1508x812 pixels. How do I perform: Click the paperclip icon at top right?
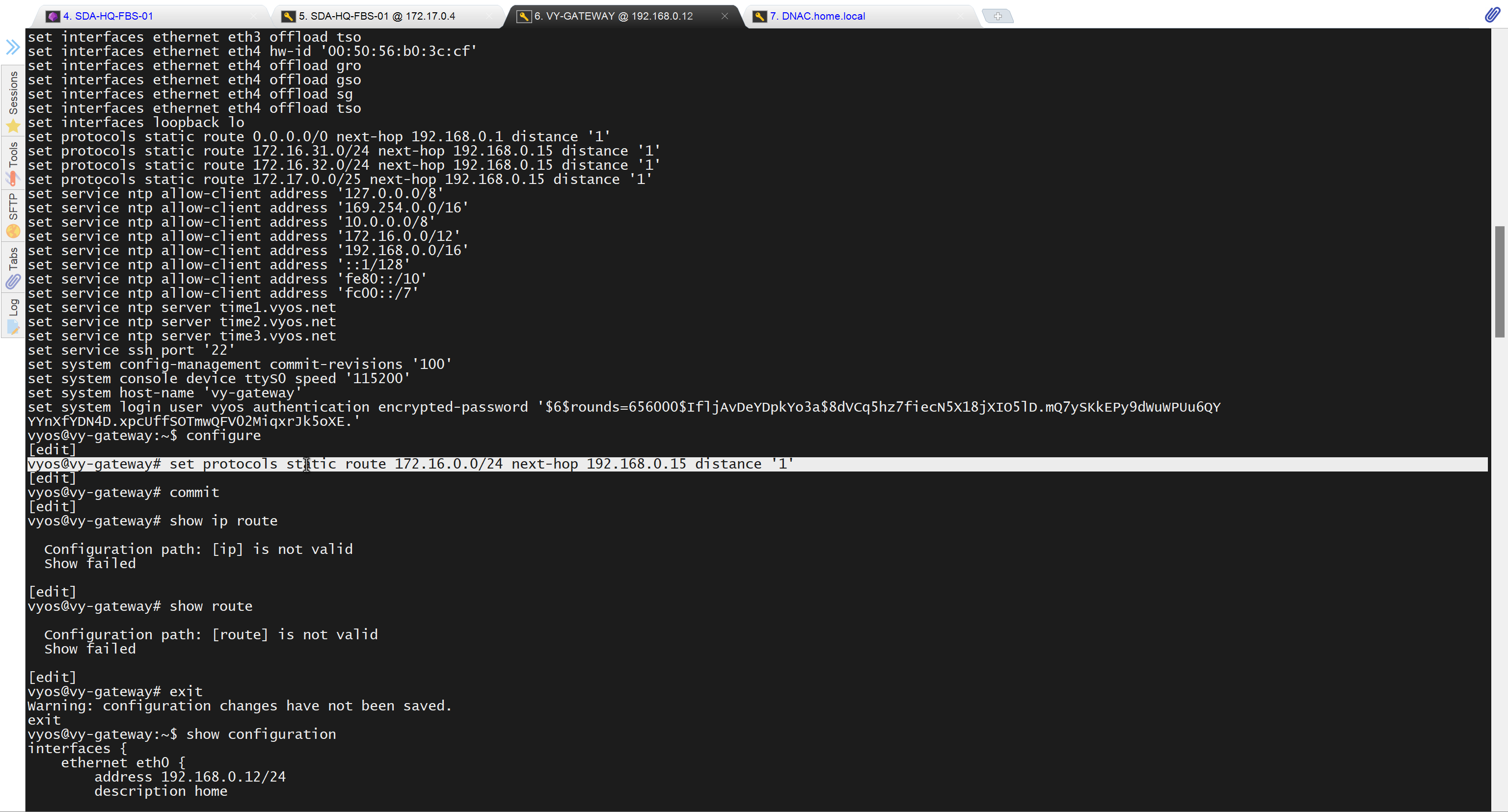(x=1492, y=15)
